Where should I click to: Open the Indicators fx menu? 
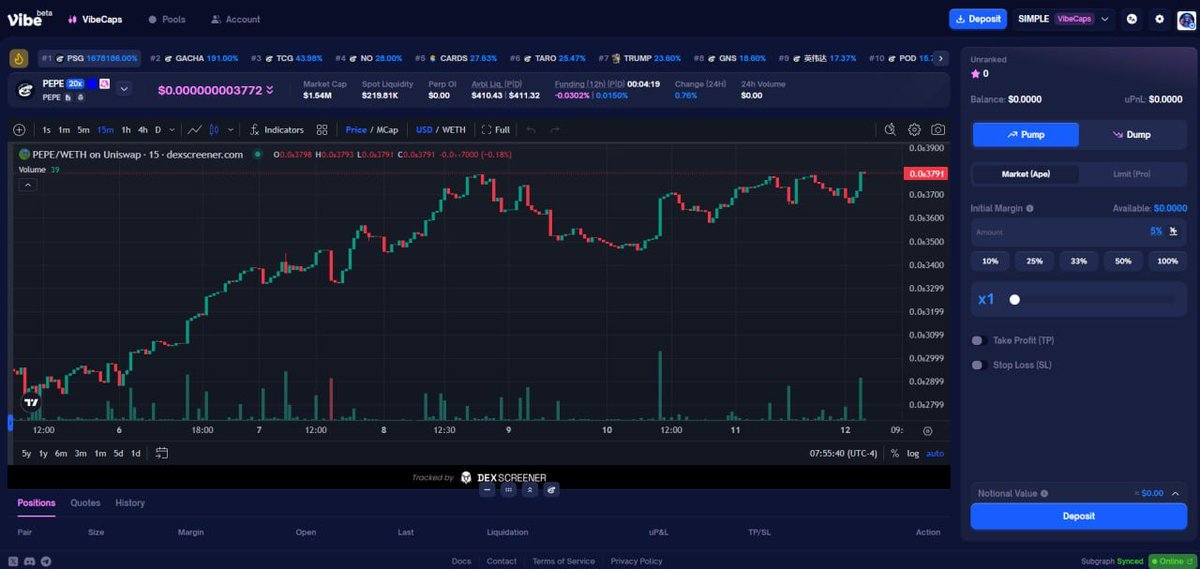tap(276, 130)
